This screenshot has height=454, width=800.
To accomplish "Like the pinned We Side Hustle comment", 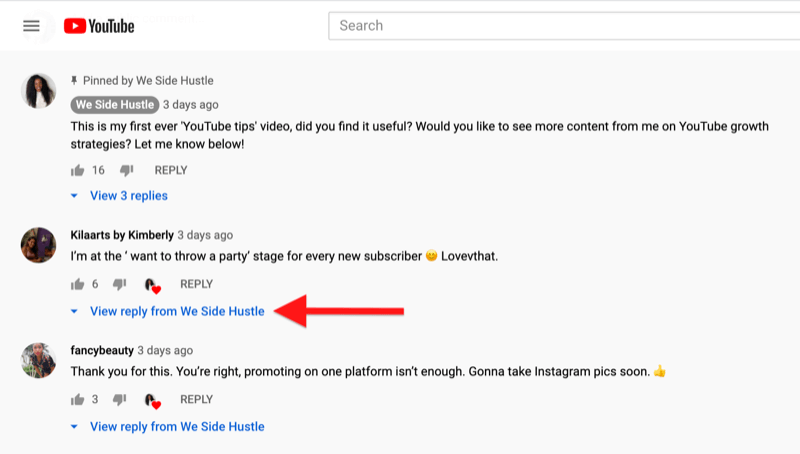I will coord(78,170).
